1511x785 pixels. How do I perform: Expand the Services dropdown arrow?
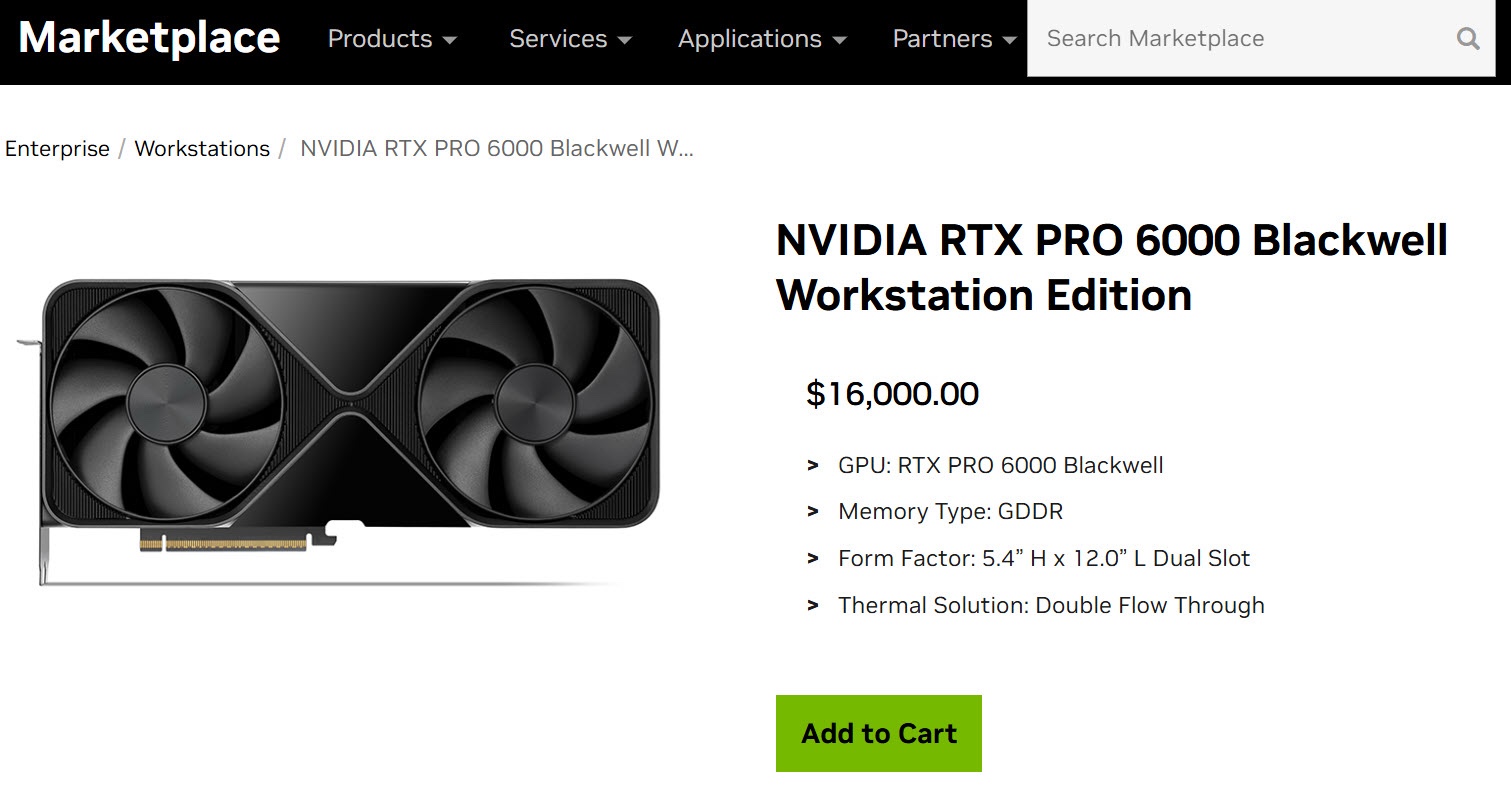click(625, 40)
